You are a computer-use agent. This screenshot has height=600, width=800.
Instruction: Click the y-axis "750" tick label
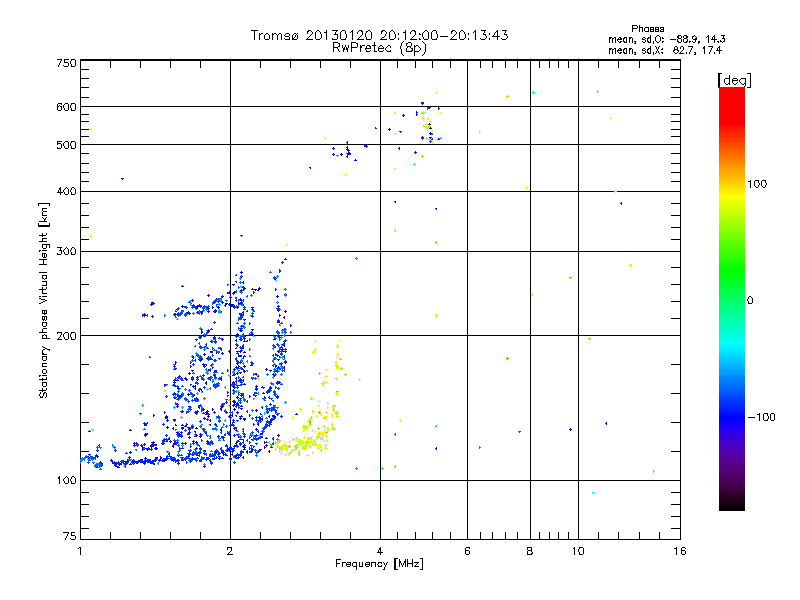click(66, 63)
